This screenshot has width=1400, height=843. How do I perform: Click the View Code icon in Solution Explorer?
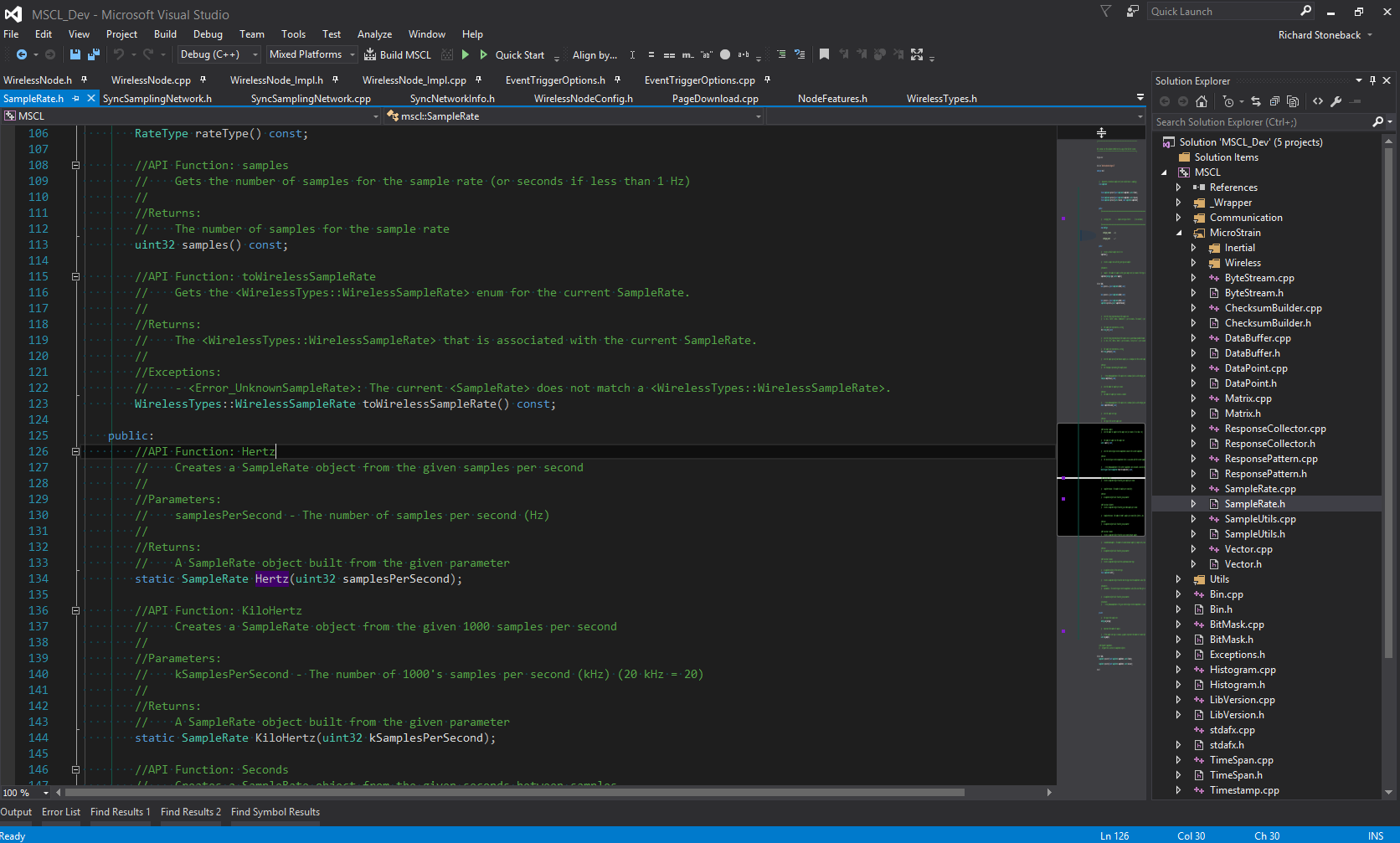click(1318, 101)
